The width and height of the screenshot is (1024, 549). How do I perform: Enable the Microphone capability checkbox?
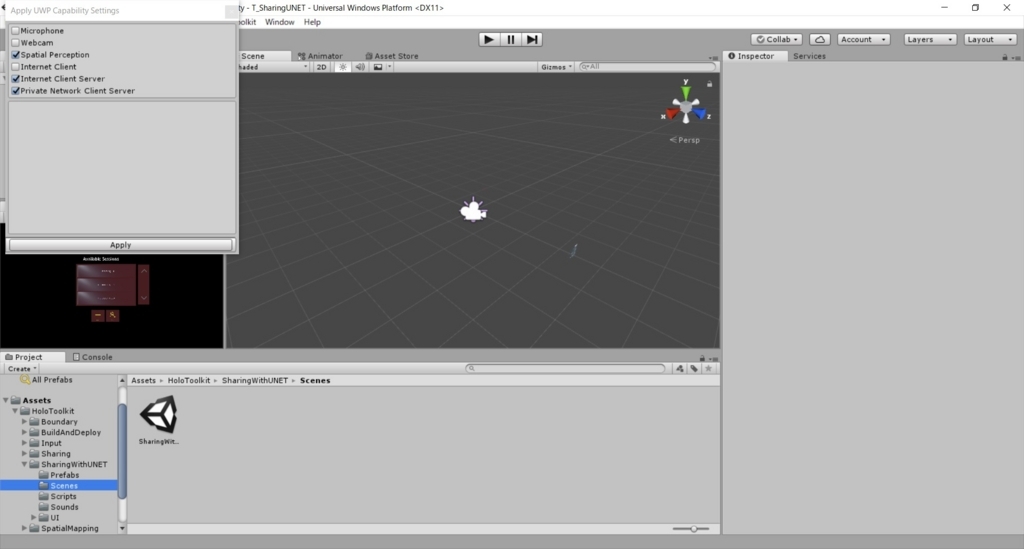tap(16, 31)
